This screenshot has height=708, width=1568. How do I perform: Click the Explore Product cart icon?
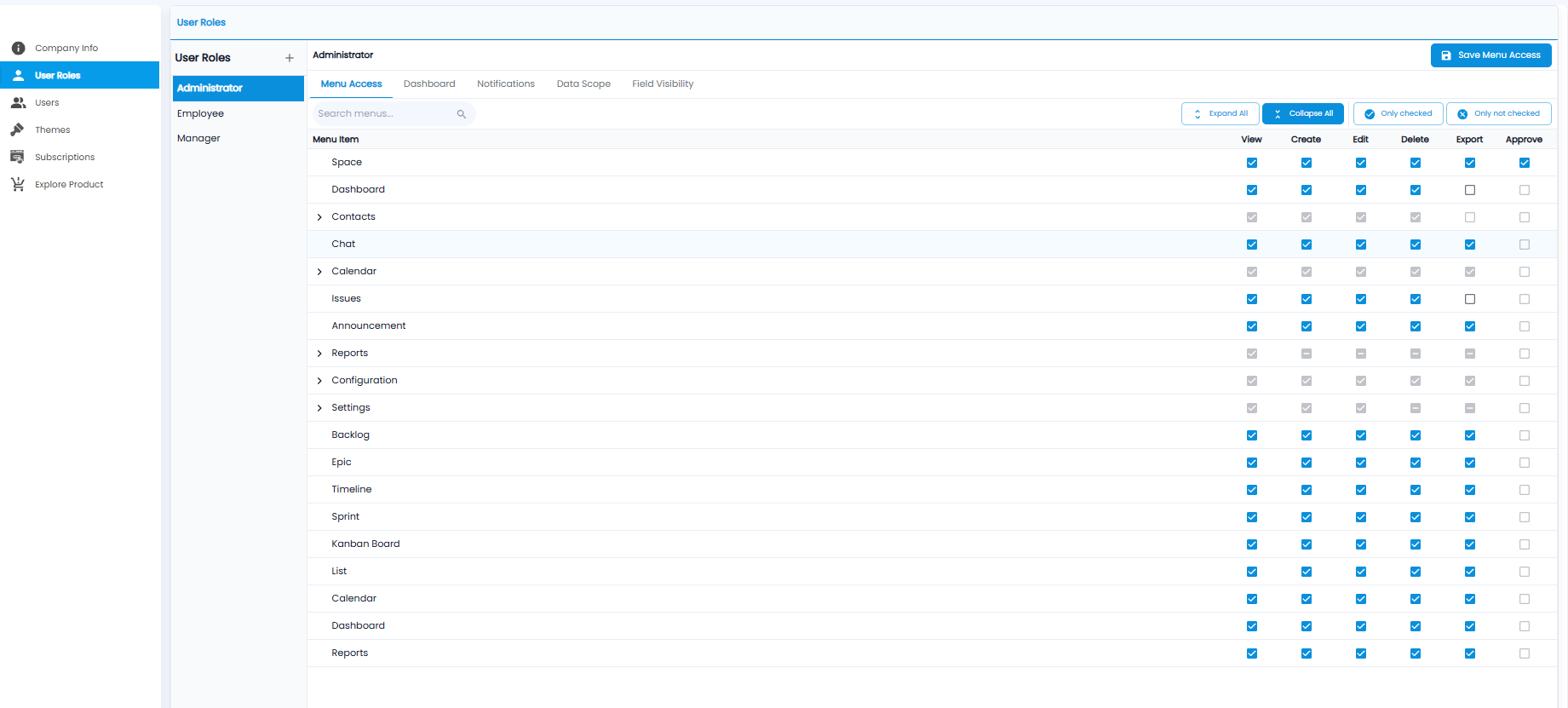pos(18,184)
